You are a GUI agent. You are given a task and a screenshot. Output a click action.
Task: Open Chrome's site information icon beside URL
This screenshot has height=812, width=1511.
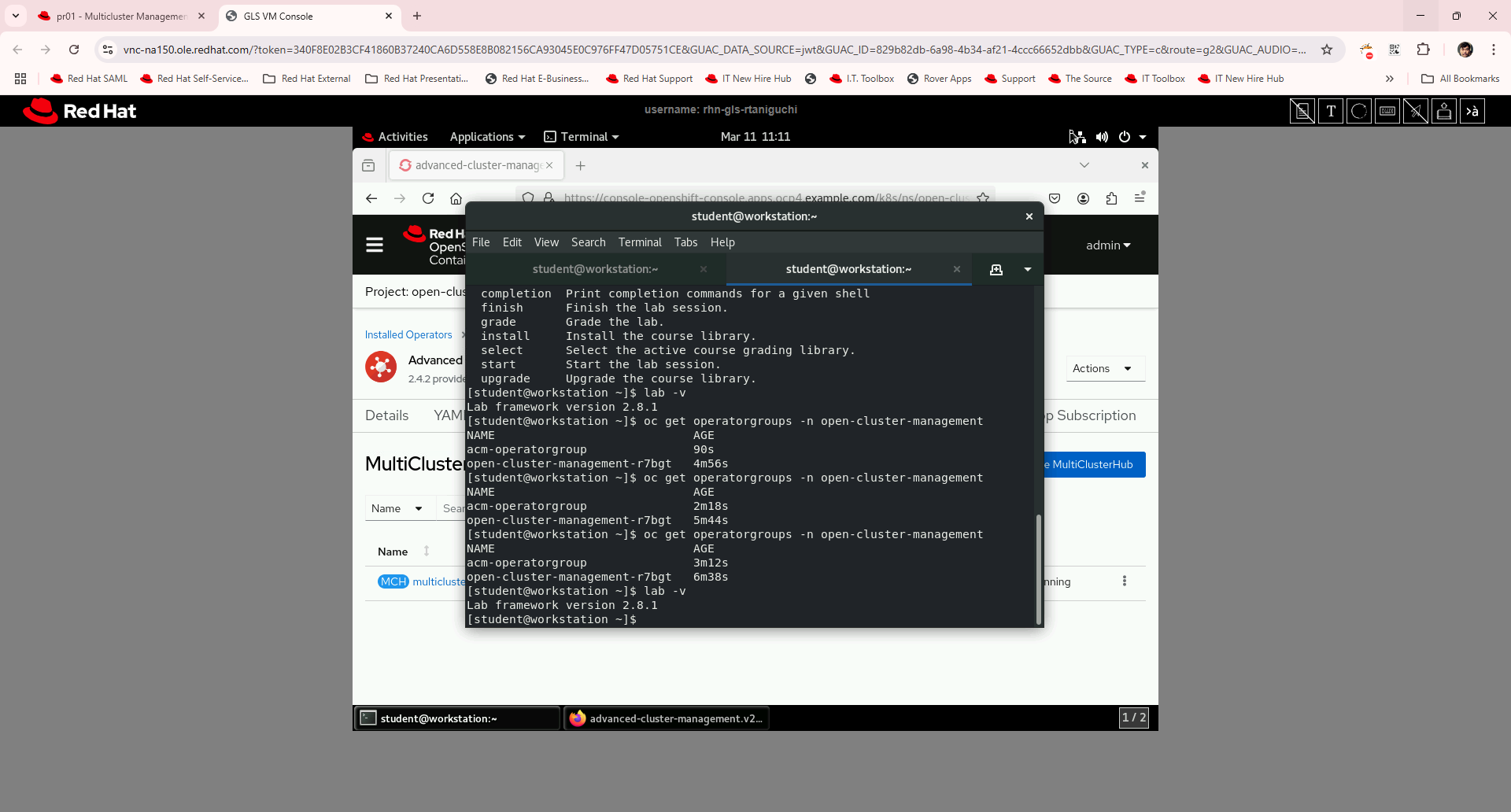coord(108,50)
